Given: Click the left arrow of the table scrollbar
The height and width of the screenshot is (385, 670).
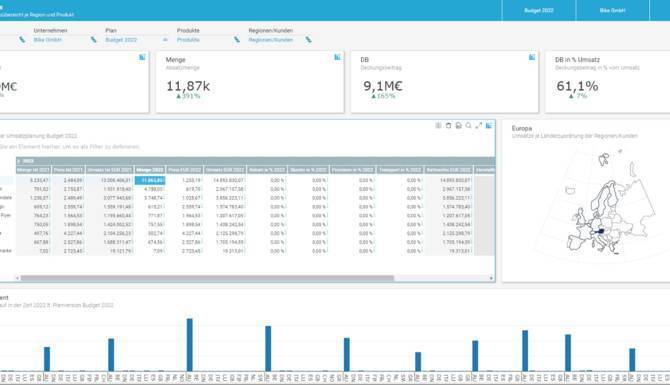Looking at the screenshot, I should (18, 278).
